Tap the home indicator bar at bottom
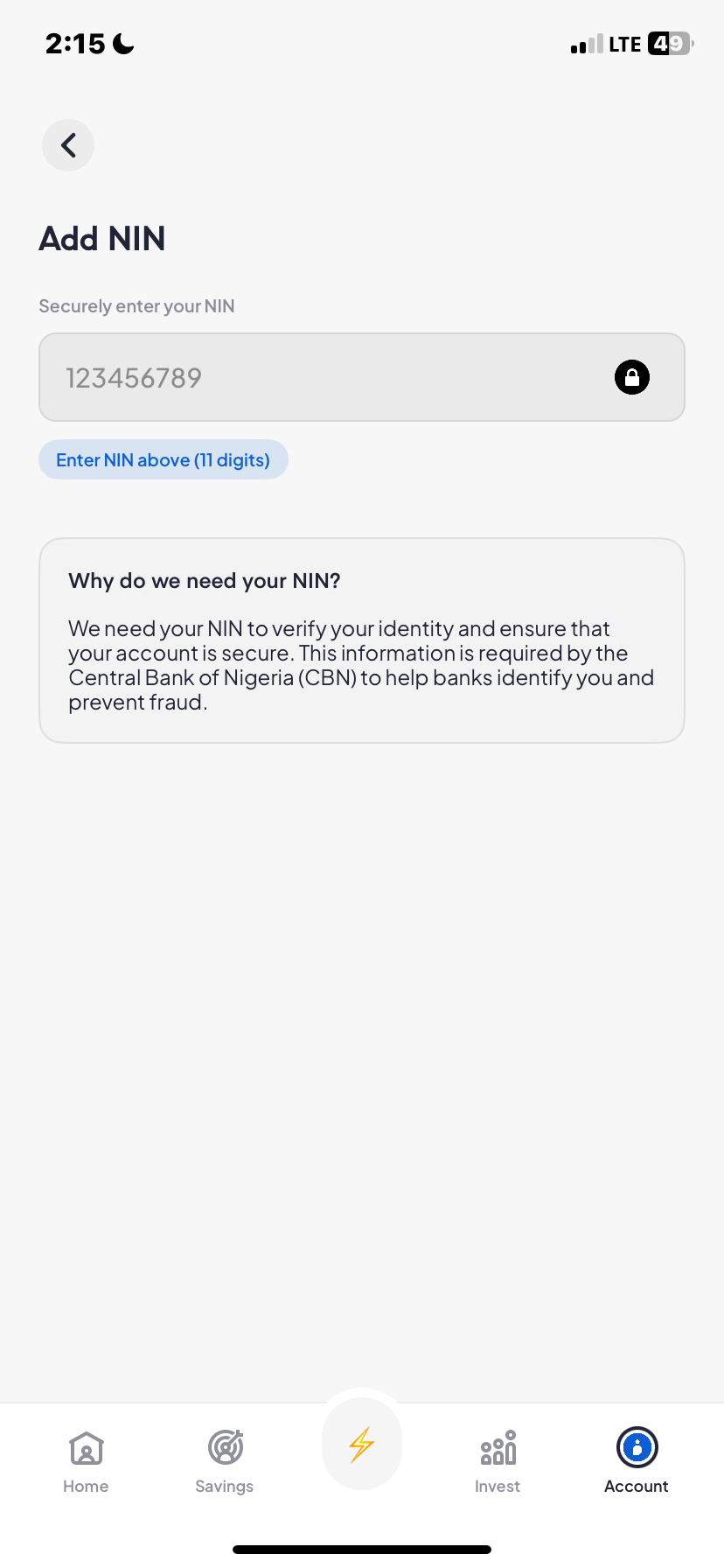 [362, 1550]
